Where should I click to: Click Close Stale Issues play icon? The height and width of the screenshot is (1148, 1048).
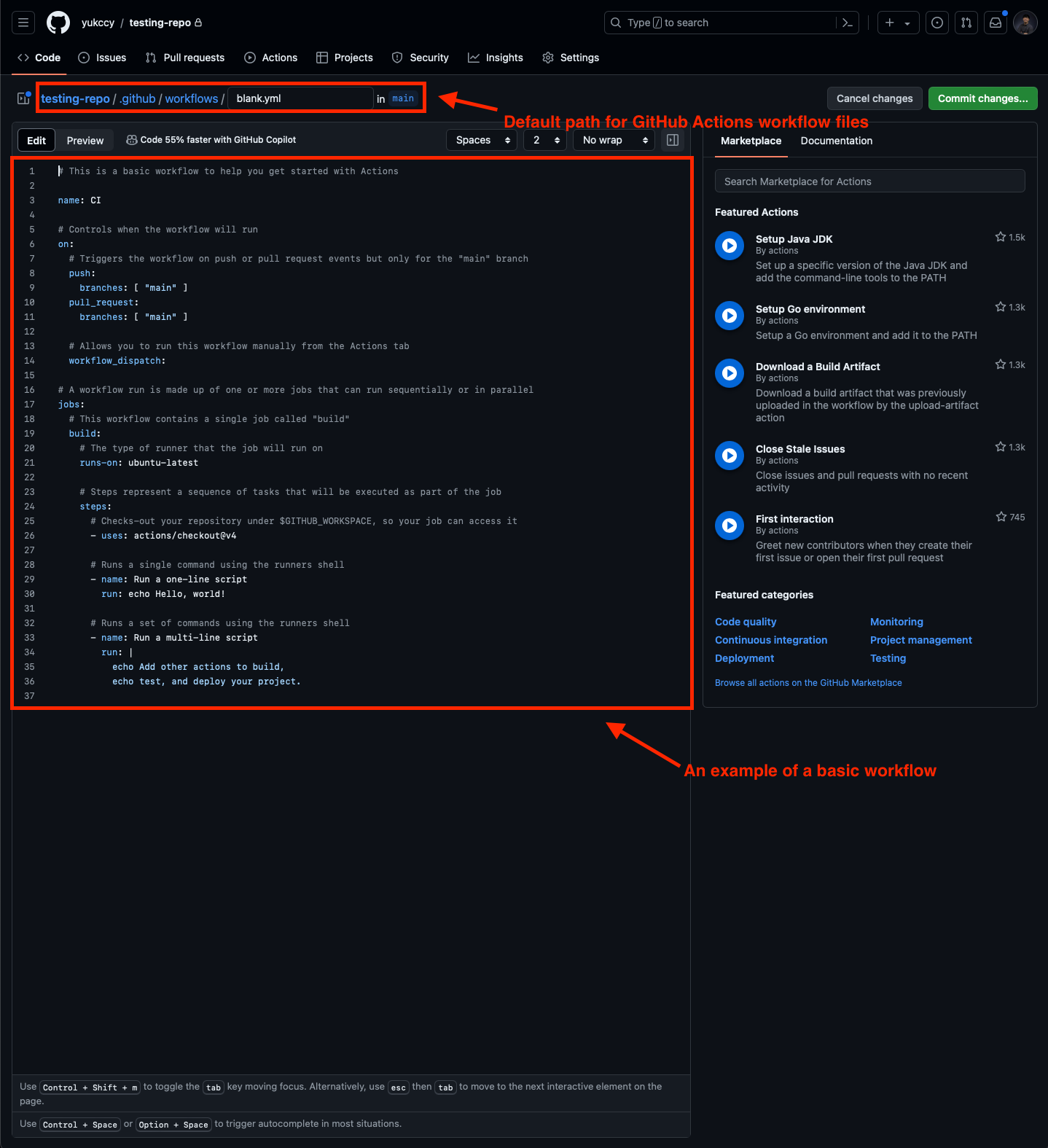tap(730, 456)
